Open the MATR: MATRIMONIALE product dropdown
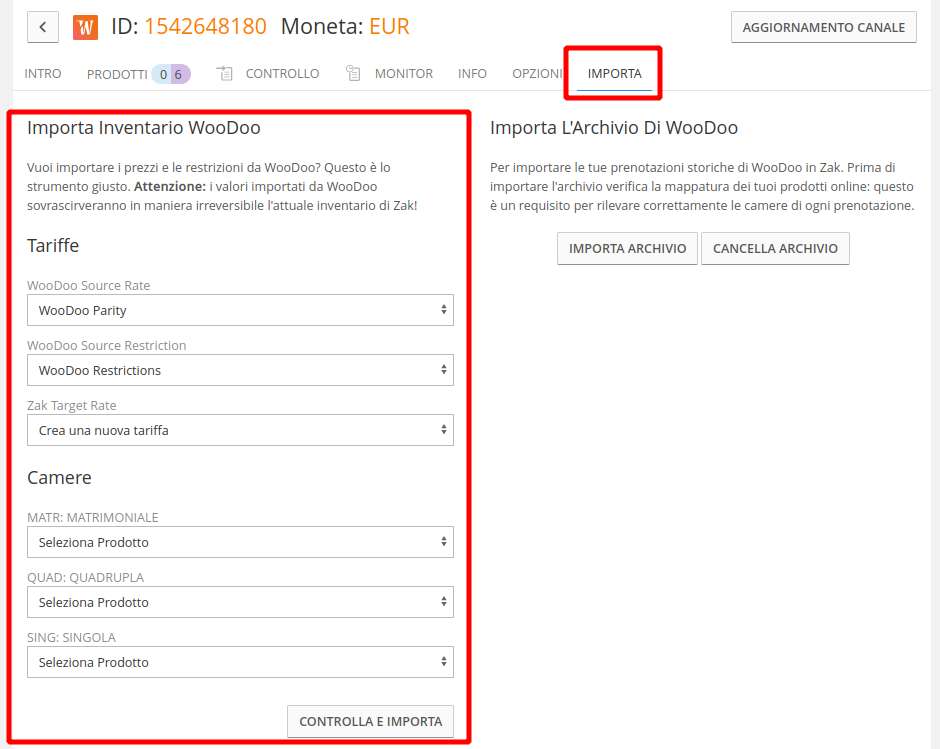940x749 pixels. (240, 542)
